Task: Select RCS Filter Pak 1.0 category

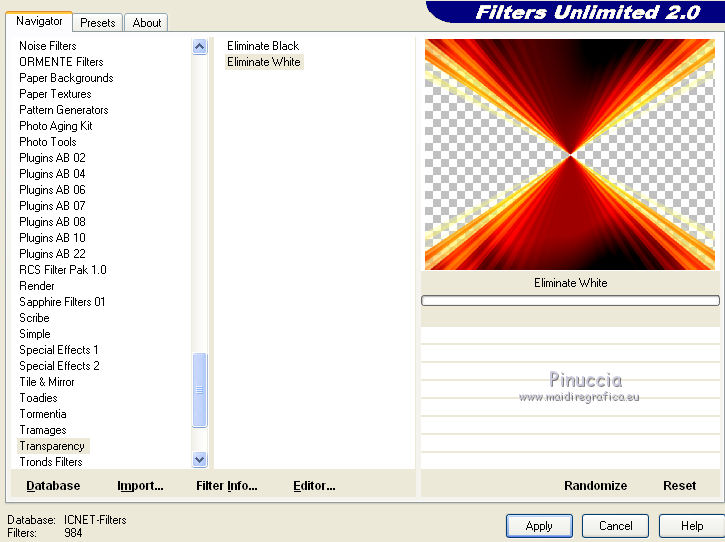Action: [62, 270]
